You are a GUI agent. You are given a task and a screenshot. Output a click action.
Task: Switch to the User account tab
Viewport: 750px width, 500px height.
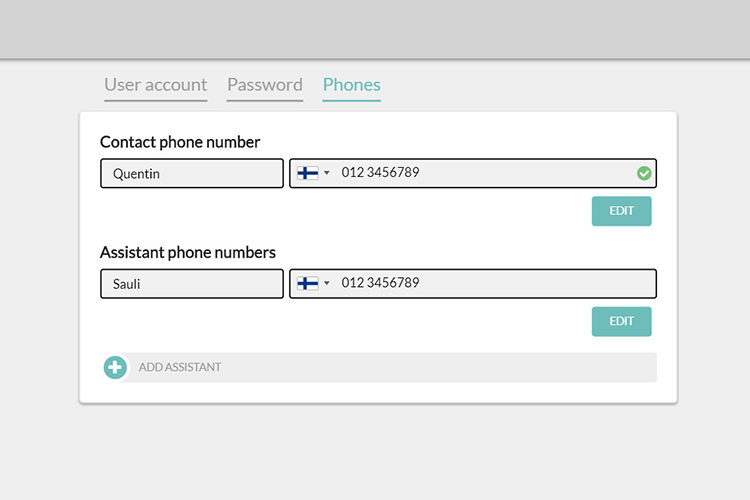point(155,85)
